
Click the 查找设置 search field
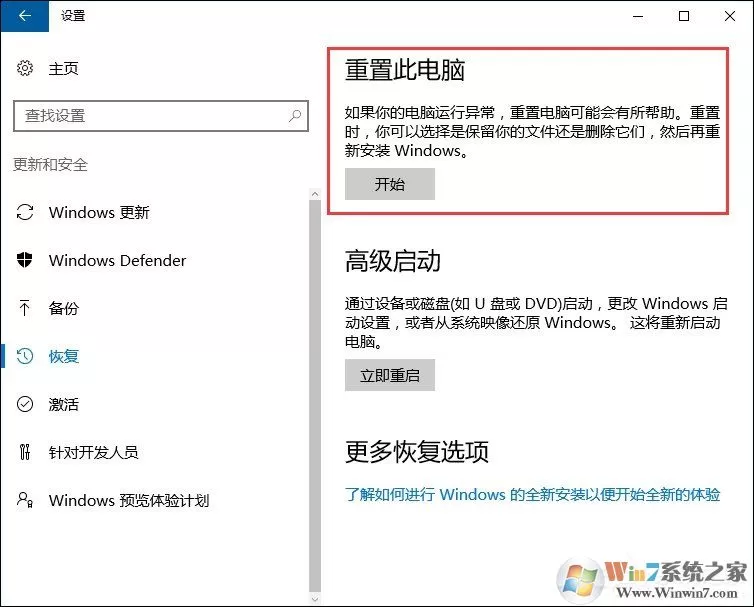[161, 115]
